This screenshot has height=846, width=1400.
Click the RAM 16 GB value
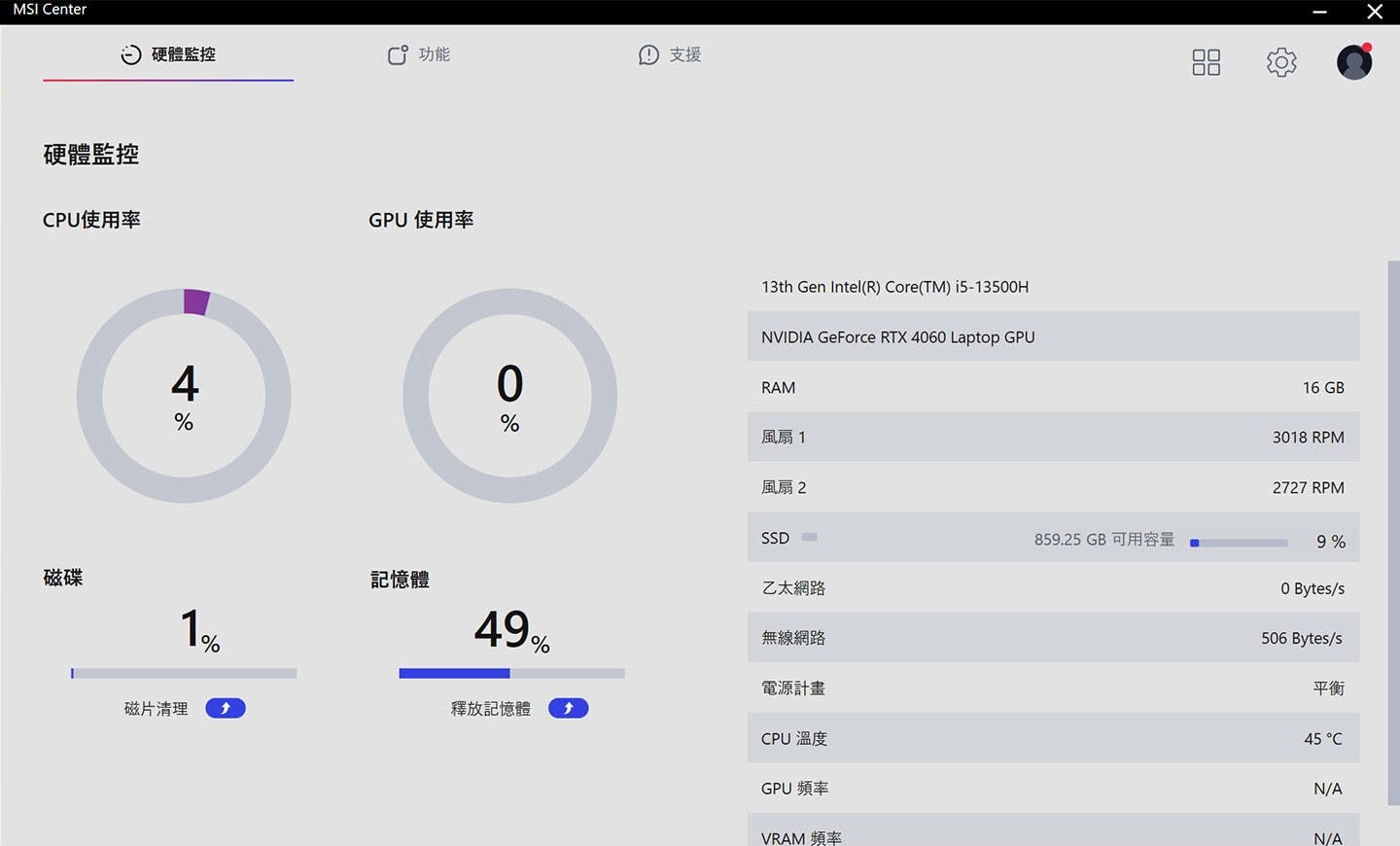click(1323, 387)
